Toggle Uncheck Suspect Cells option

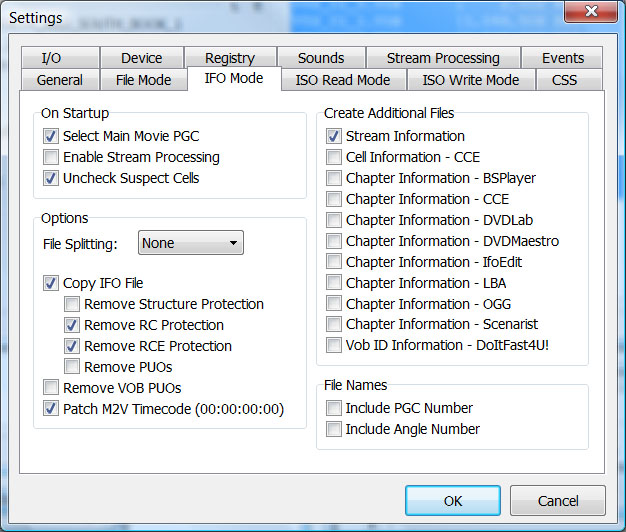(51, 178)
